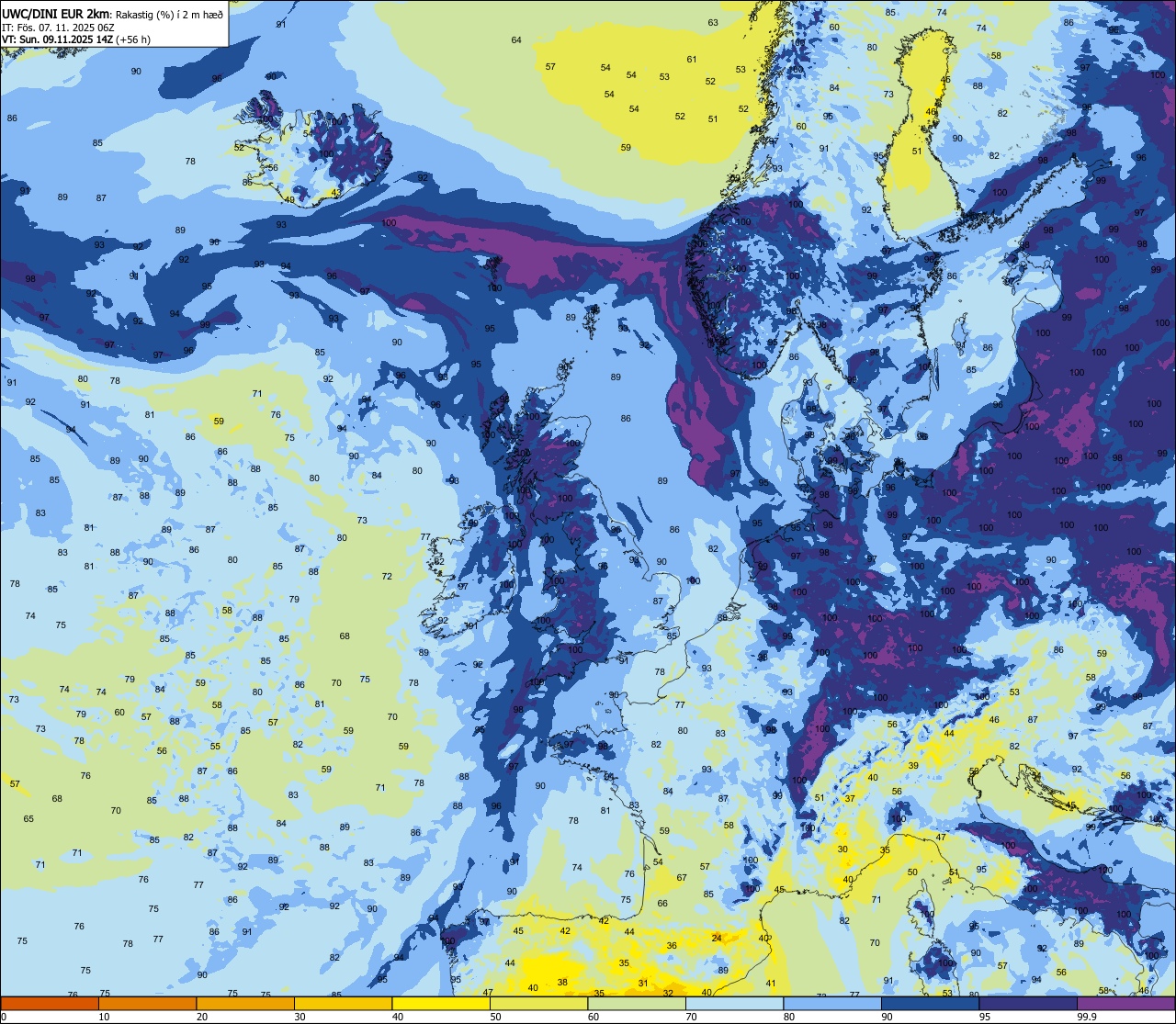
Task: Click the map value "64" at the top centre
Action: pyautogui.click(x=516, y=39)
